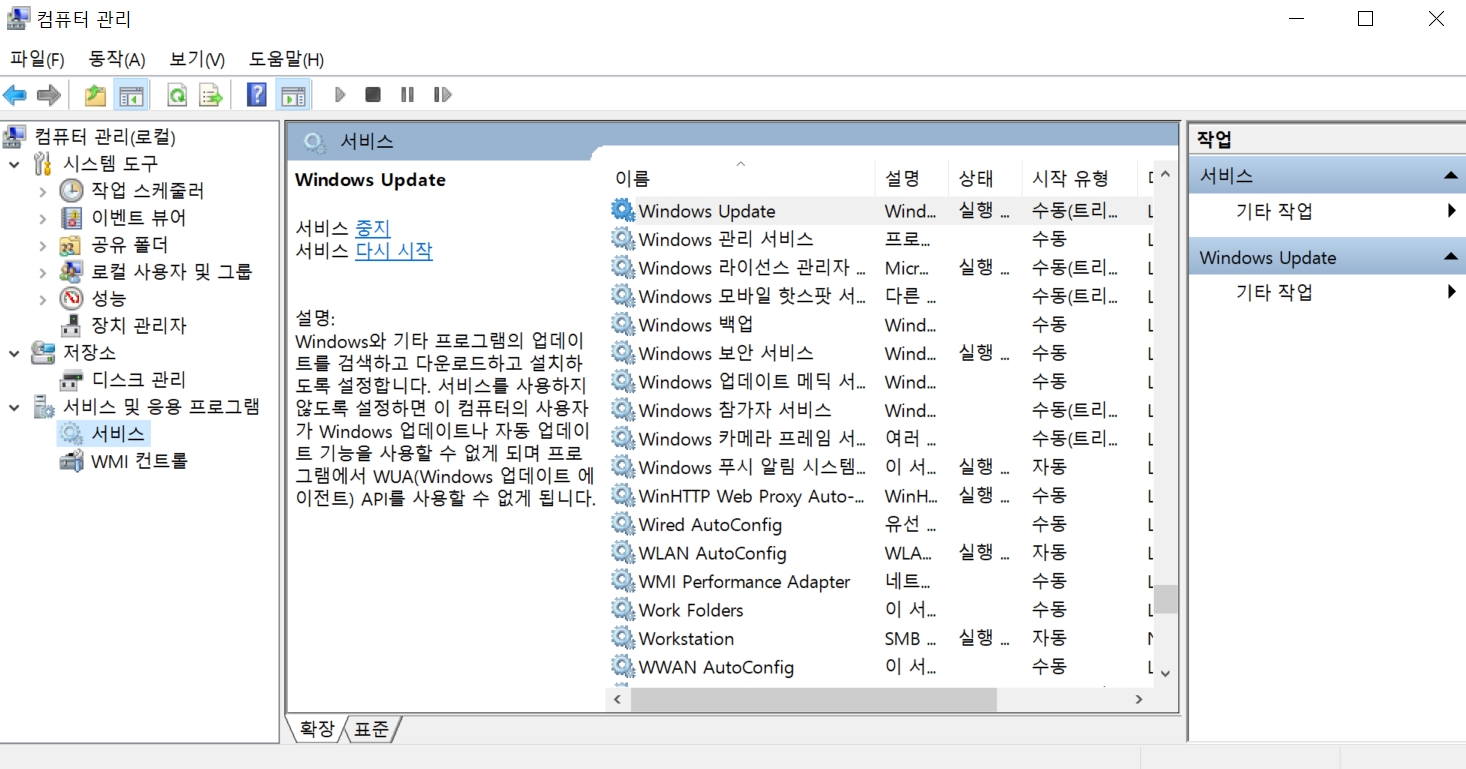This screenshot has width=1466, height=769.
Task: Open the 동작(A) menu
Action: [117, 59]
